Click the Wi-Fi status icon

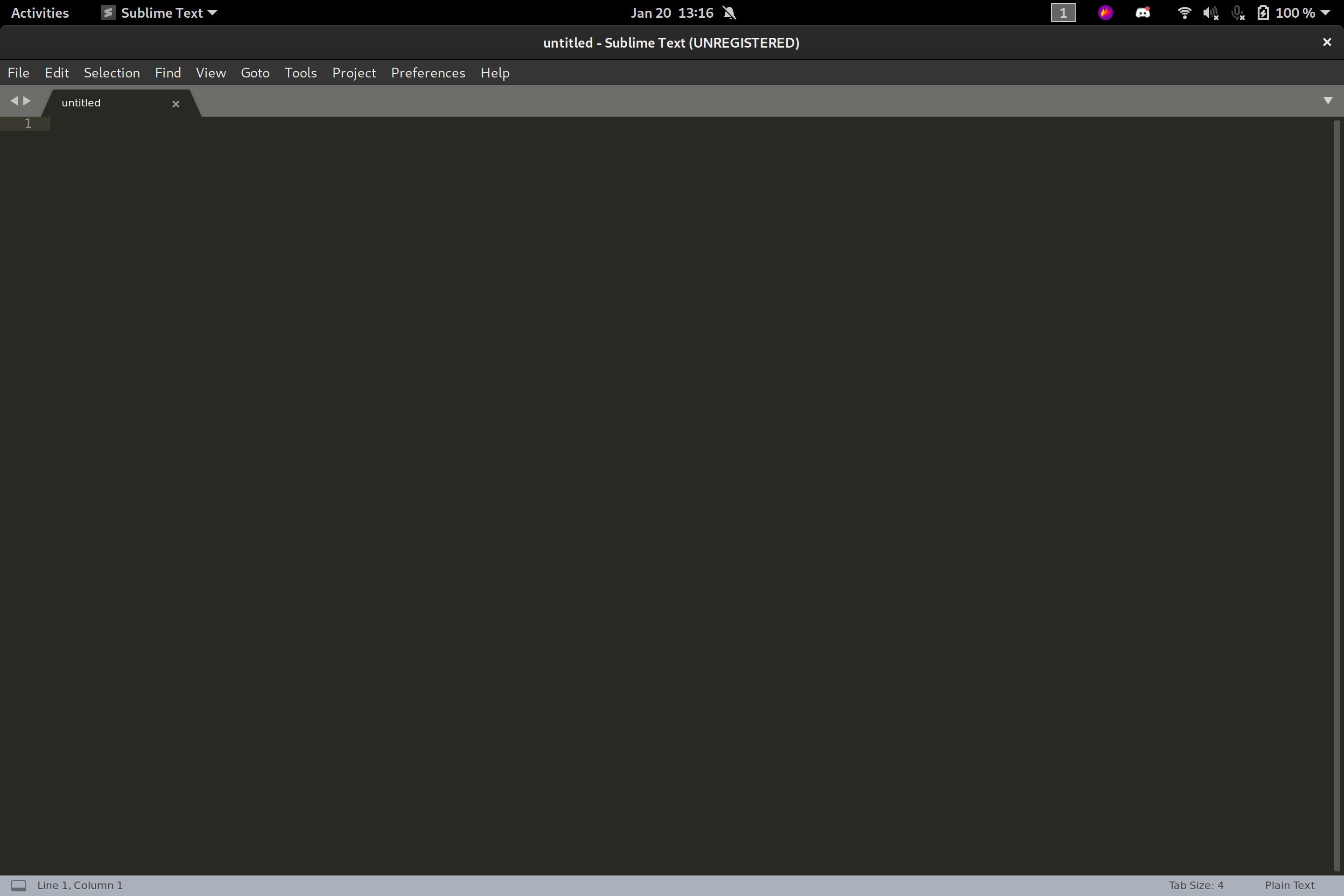pyautogui.click(x=1184, y=12)
